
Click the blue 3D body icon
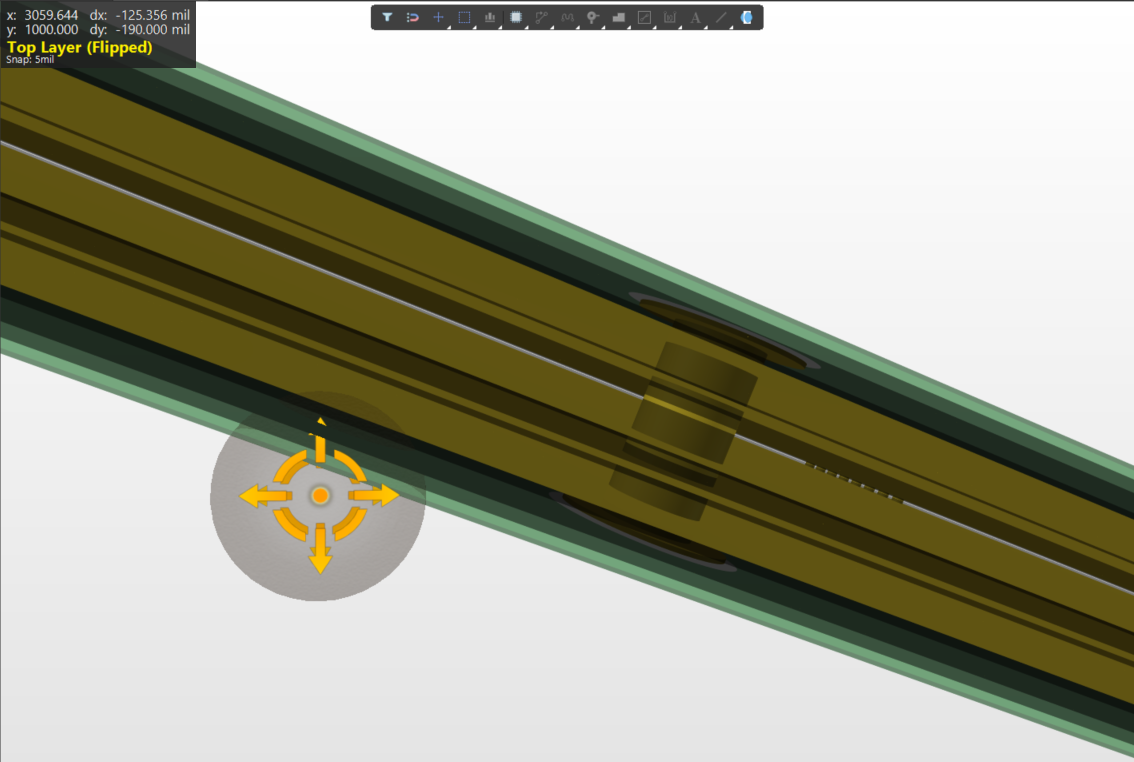[746, 17]
